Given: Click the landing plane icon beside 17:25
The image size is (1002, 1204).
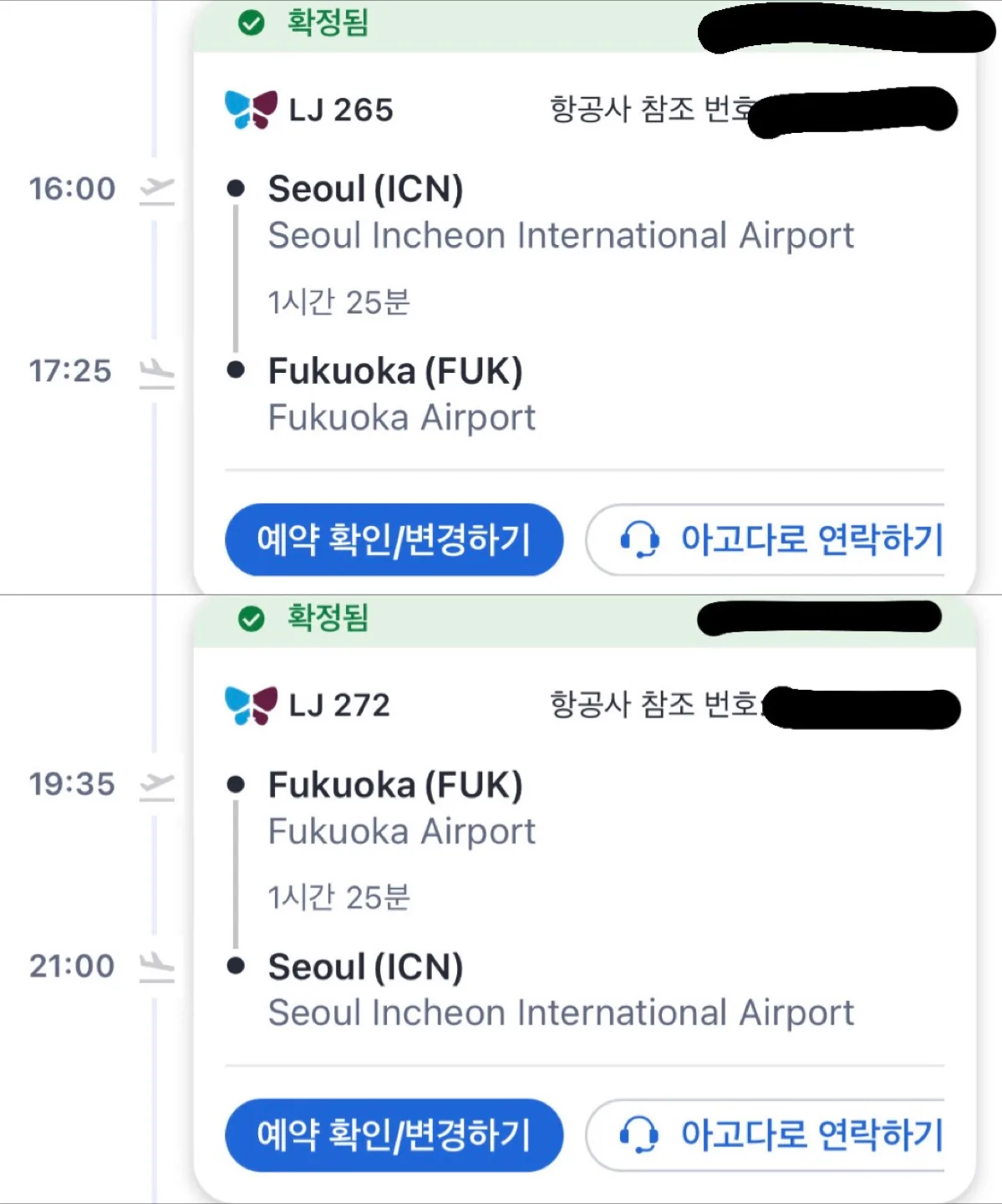Looking at the screenshot, I should coord(157,372).
